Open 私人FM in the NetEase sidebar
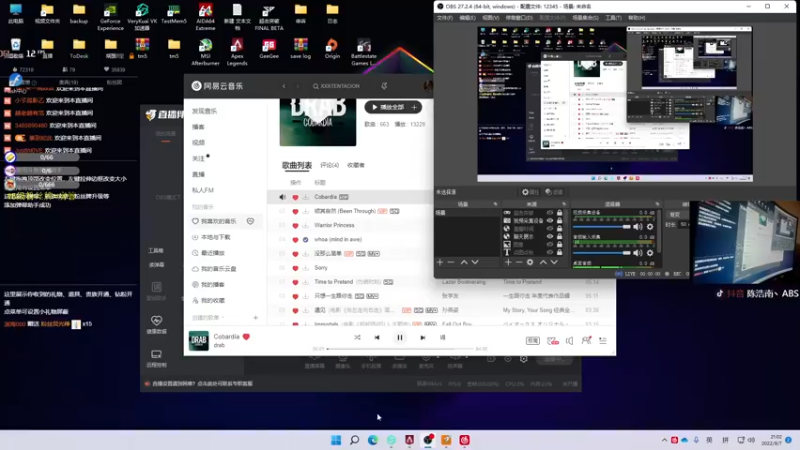Screen dimensions: 800x450 [x=203, y=190]
